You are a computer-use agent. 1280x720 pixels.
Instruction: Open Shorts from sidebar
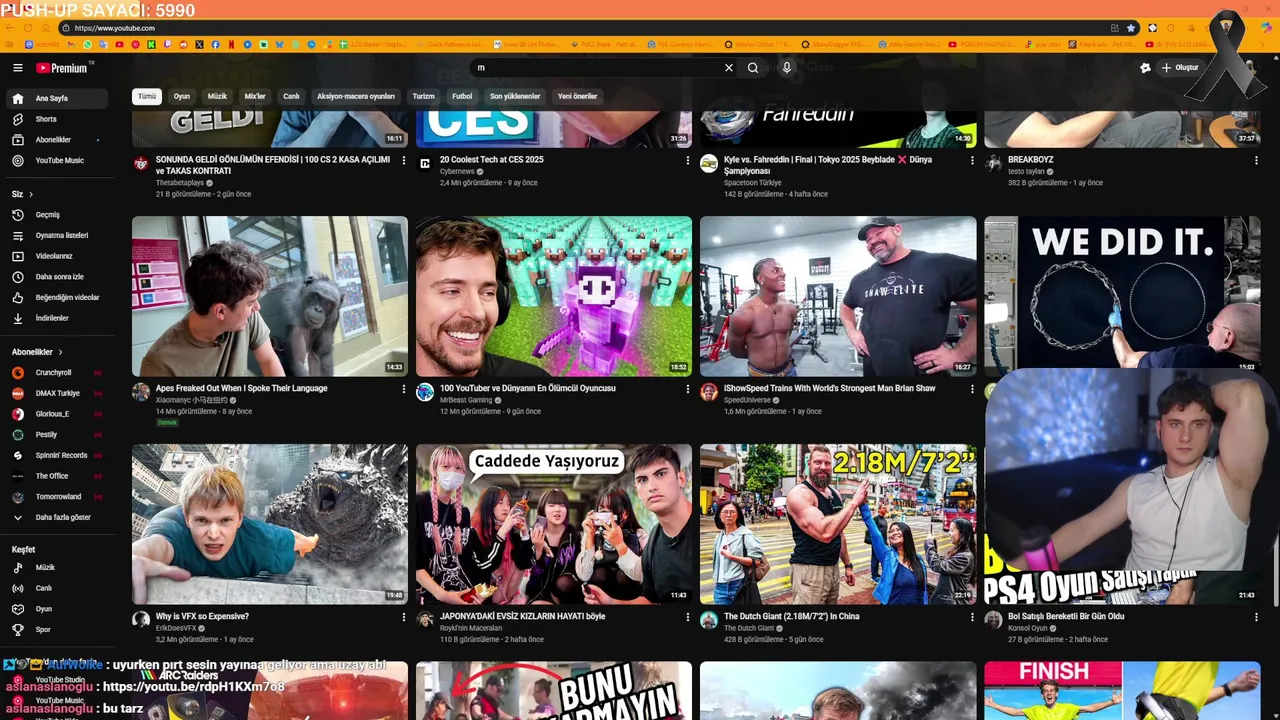[x=59, y=119]
